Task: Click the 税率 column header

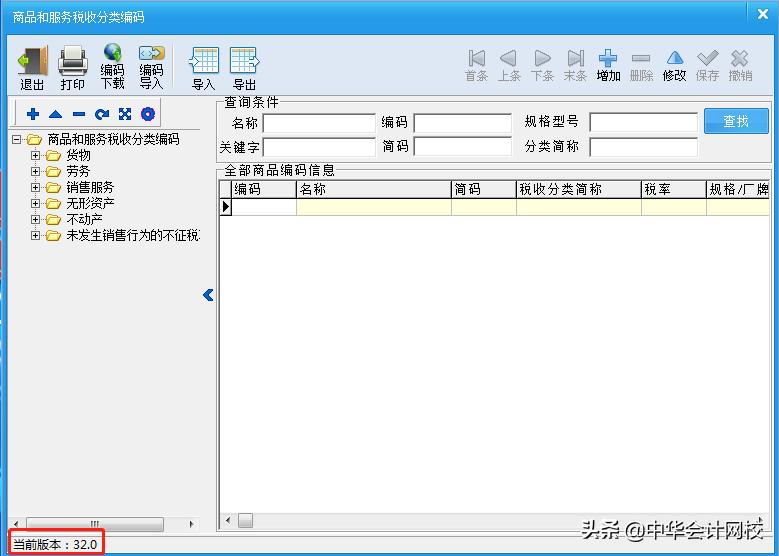Action: tap(674, 189)
